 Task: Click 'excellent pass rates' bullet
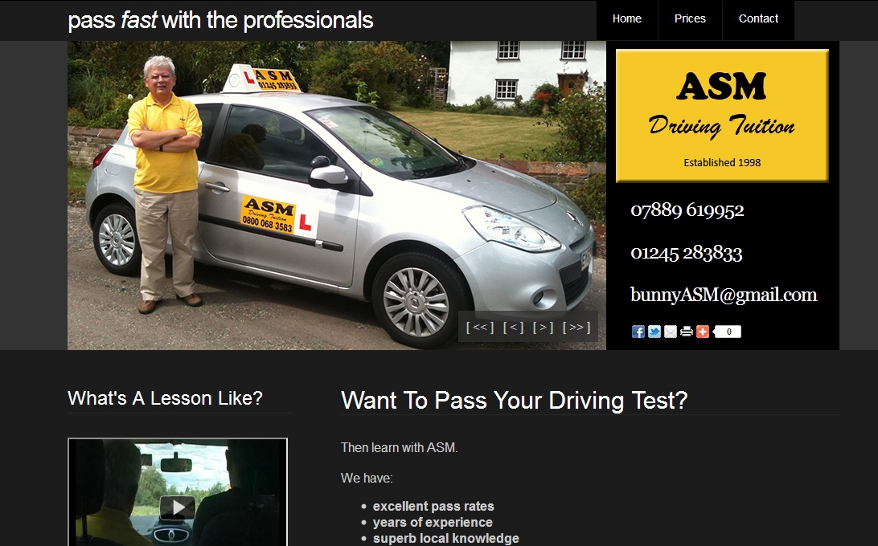coord(433,506)
